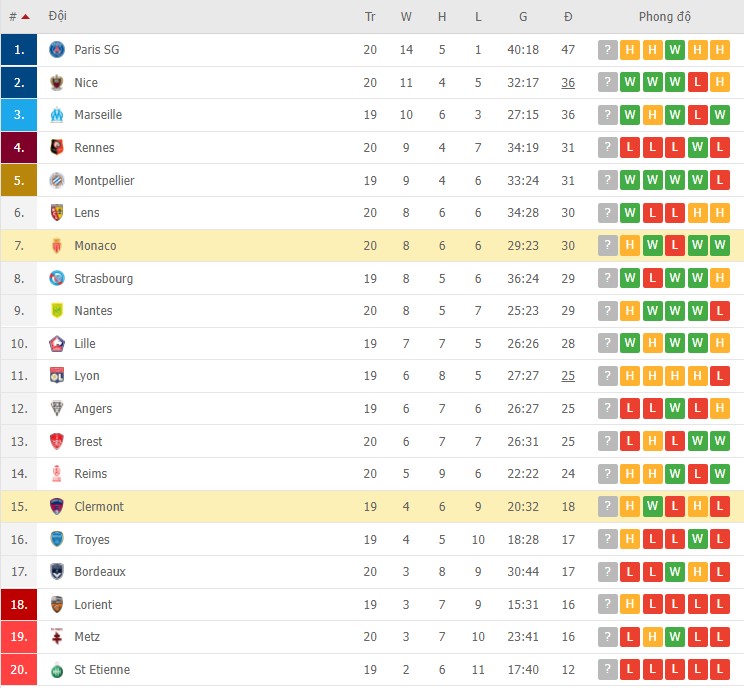The image size is (744, 688).
Task: Open the Strasbourg team page link
Action: [x=103, y=279]
